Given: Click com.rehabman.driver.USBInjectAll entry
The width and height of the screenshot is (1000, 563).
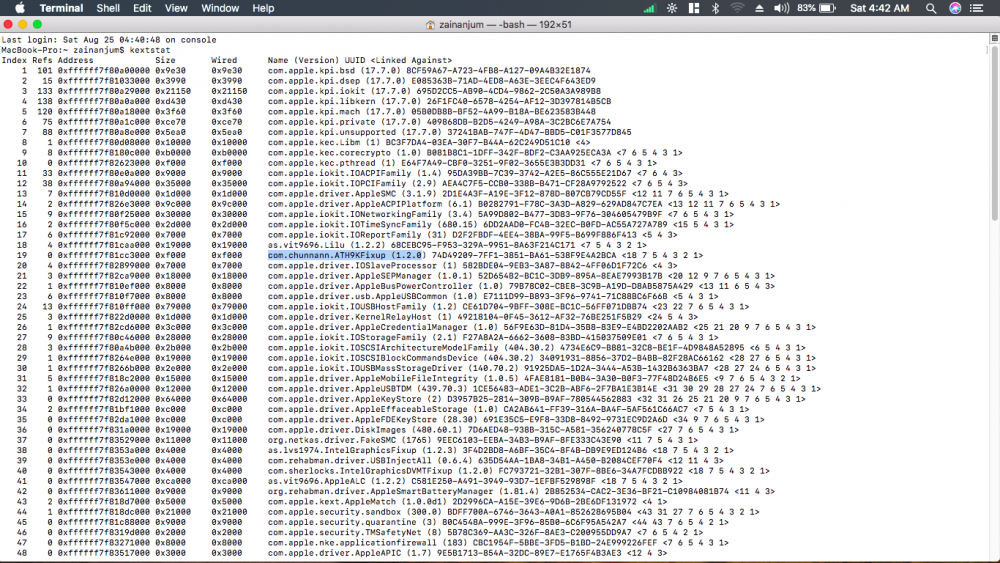Looking at the screenshot, I should tap(496, 460).
